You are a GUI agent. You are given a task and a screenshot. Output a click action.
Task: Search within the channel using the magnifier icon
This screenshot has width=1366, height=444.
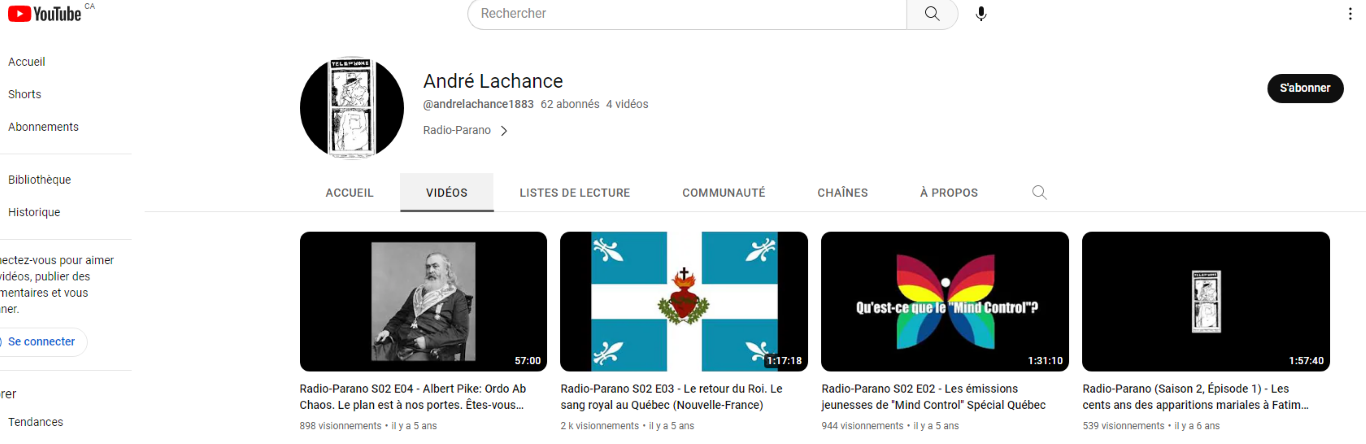pyautogui.click(x=1039, y=193)
